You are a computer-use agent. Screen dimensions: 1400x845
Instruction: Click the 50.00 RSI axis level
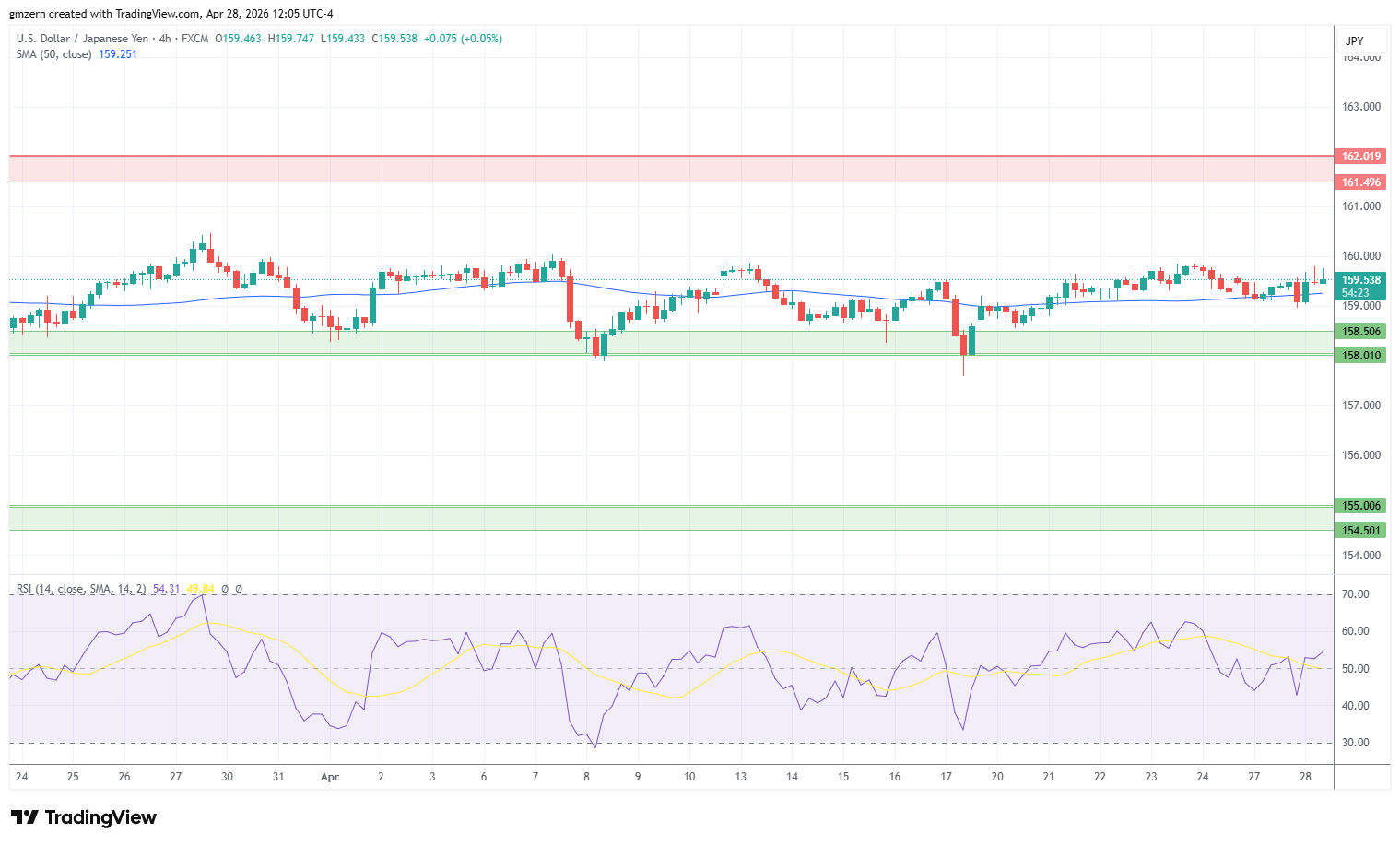click(1356, 669)
